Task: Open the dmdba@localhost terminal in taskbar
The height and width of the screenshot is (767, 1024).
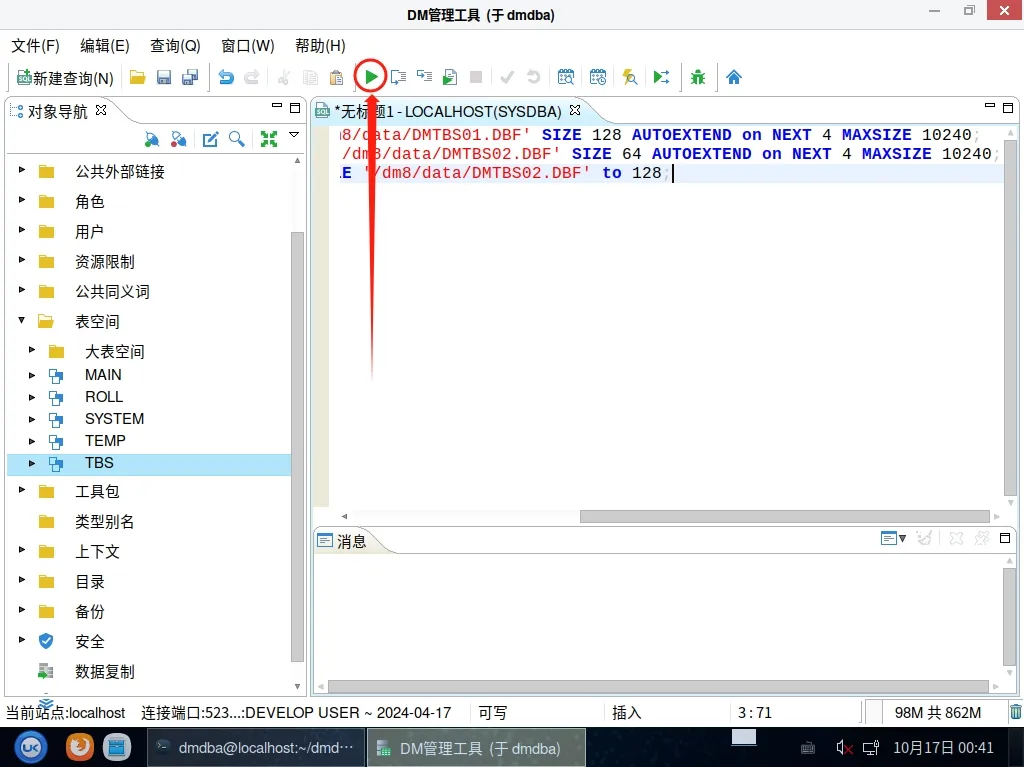Action: (x=255, y=747)
